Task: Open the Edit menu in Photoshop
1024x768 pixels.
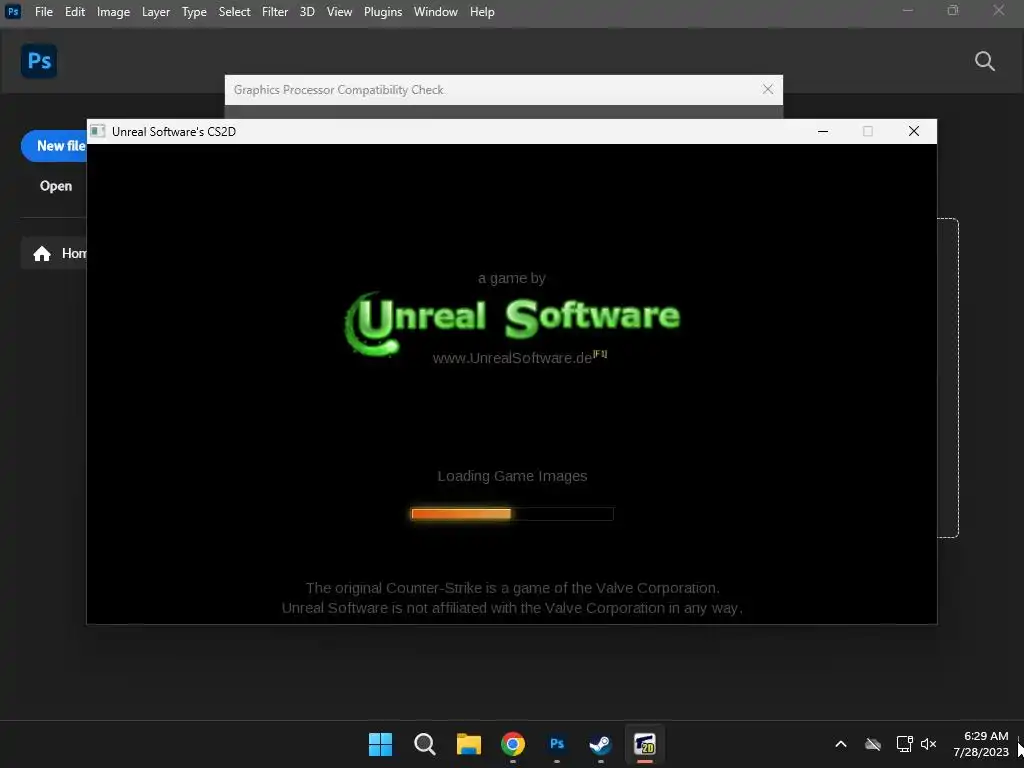Action: point(74,12)
